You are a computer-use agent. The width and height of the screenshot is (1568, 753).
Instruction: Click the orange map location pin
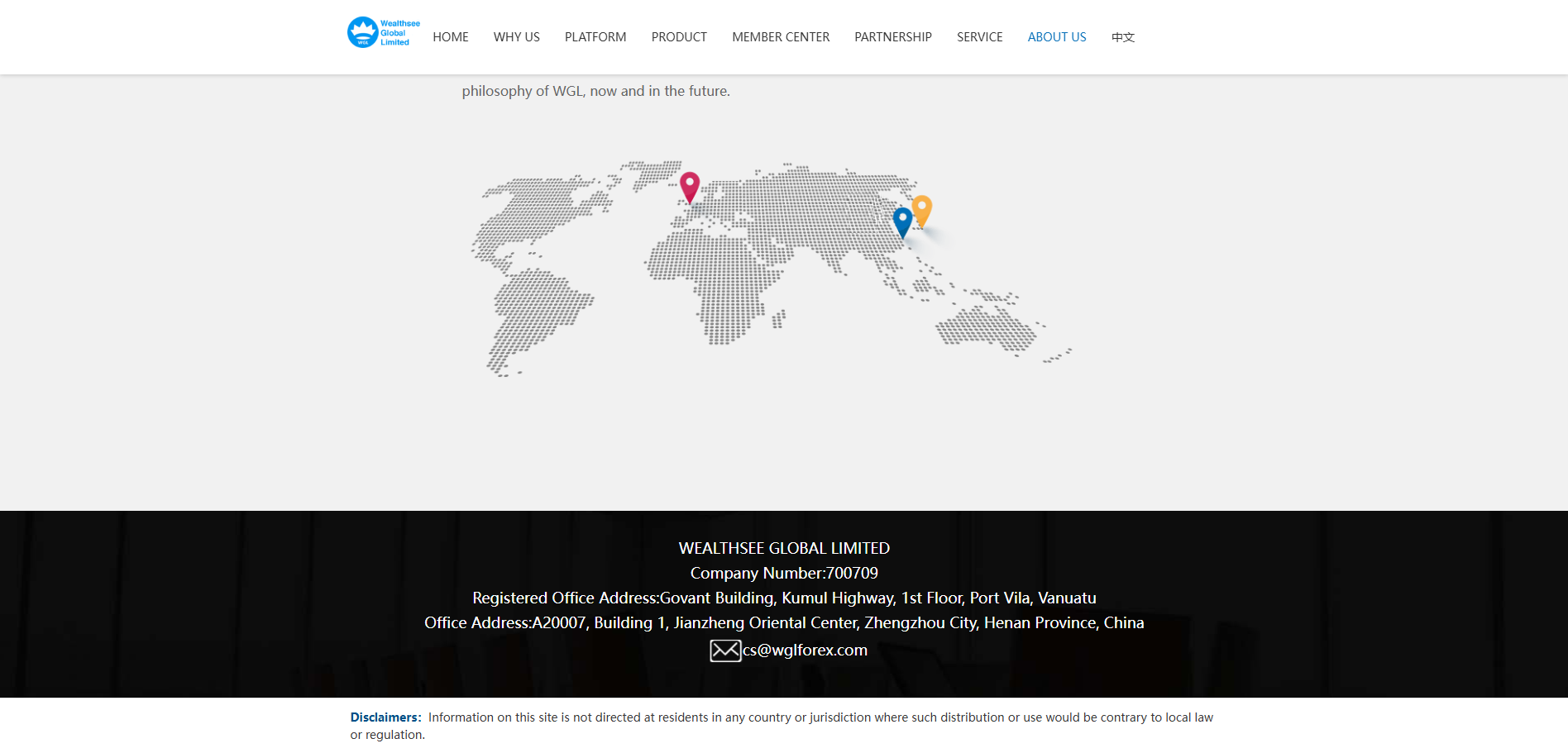point(922,211)
